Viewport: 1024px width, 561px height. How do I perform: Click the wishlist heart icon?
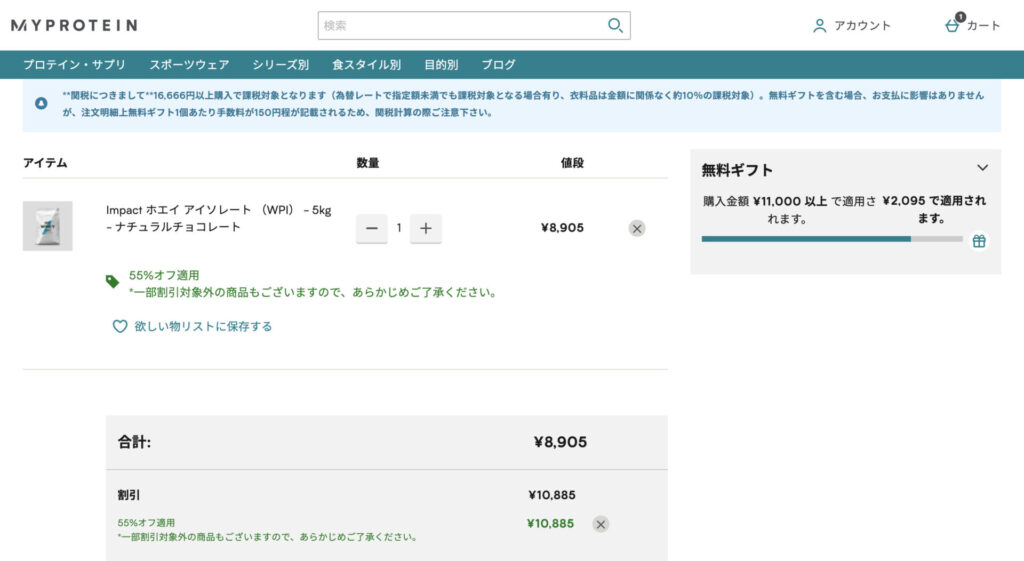pos(120,326)
